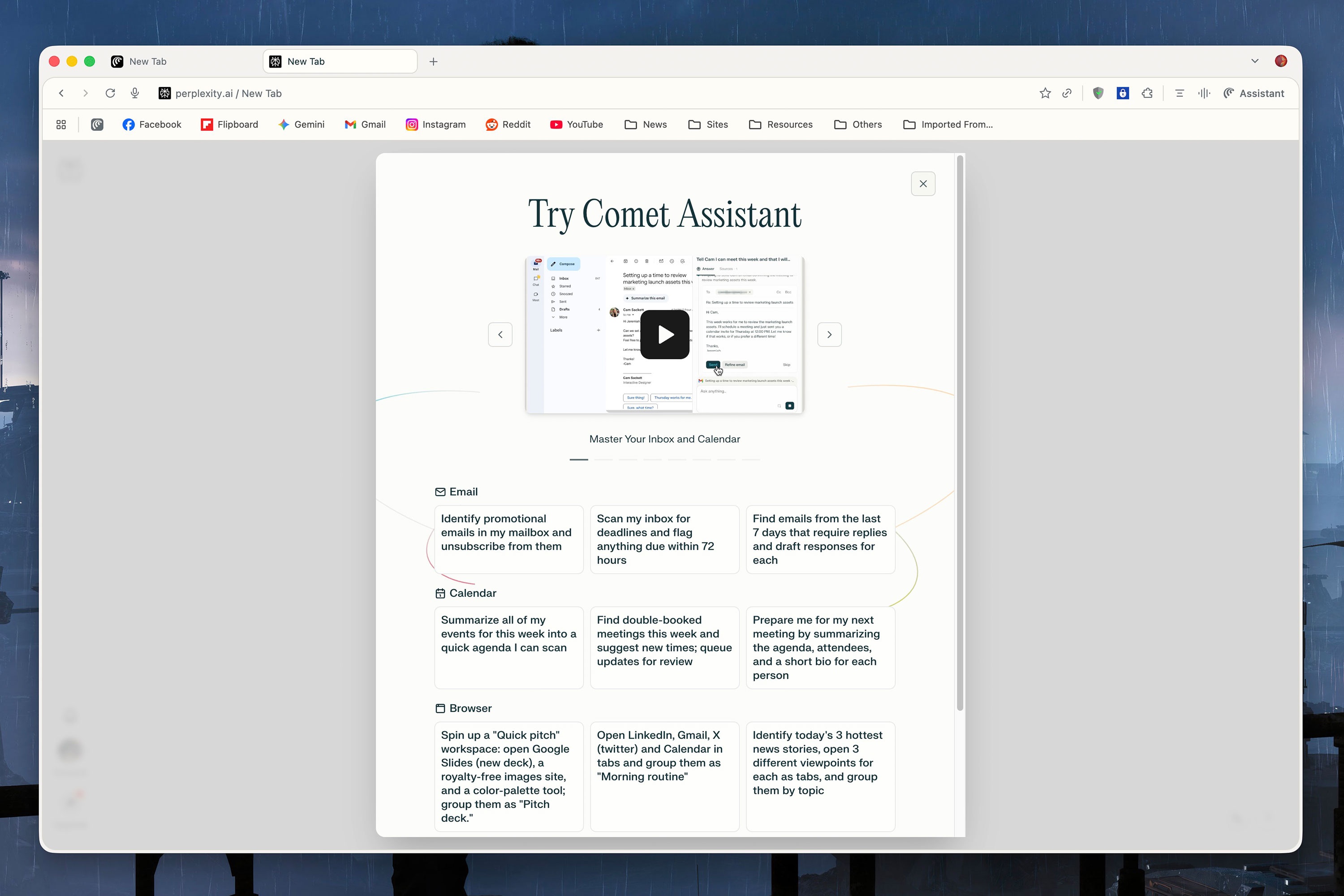Expand the Resources bookmarks folder

(x=780, y=125)
